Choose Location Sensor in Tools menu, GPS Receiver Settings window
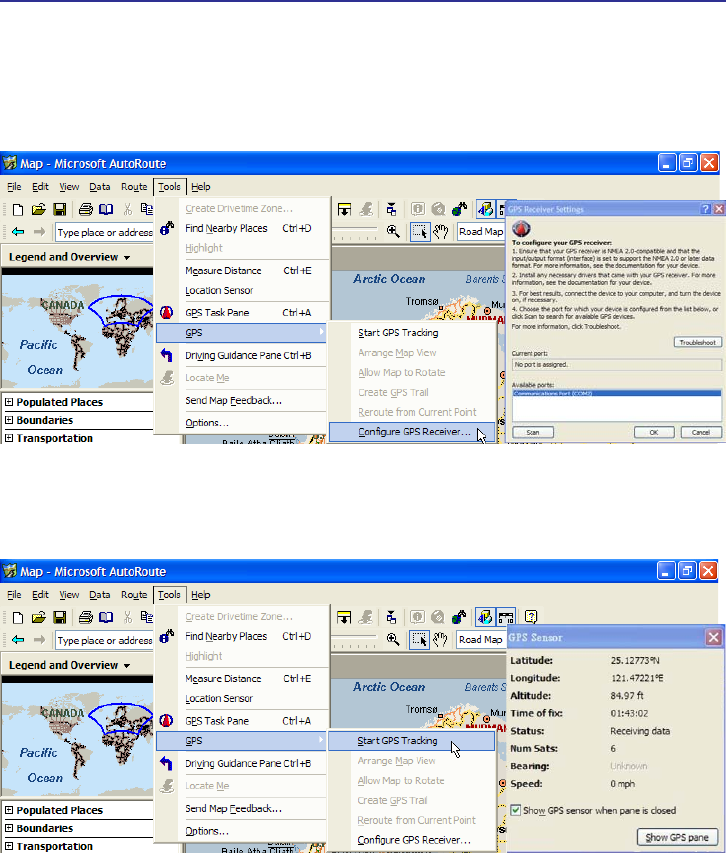The width and height of the screenshot is (726, 853). [x=219, y=290]
